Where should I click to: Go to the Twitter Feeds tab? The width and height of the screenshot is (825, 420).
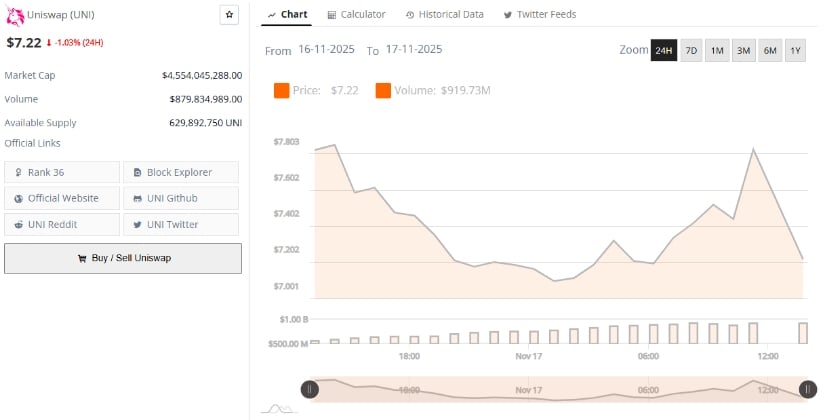540,14
